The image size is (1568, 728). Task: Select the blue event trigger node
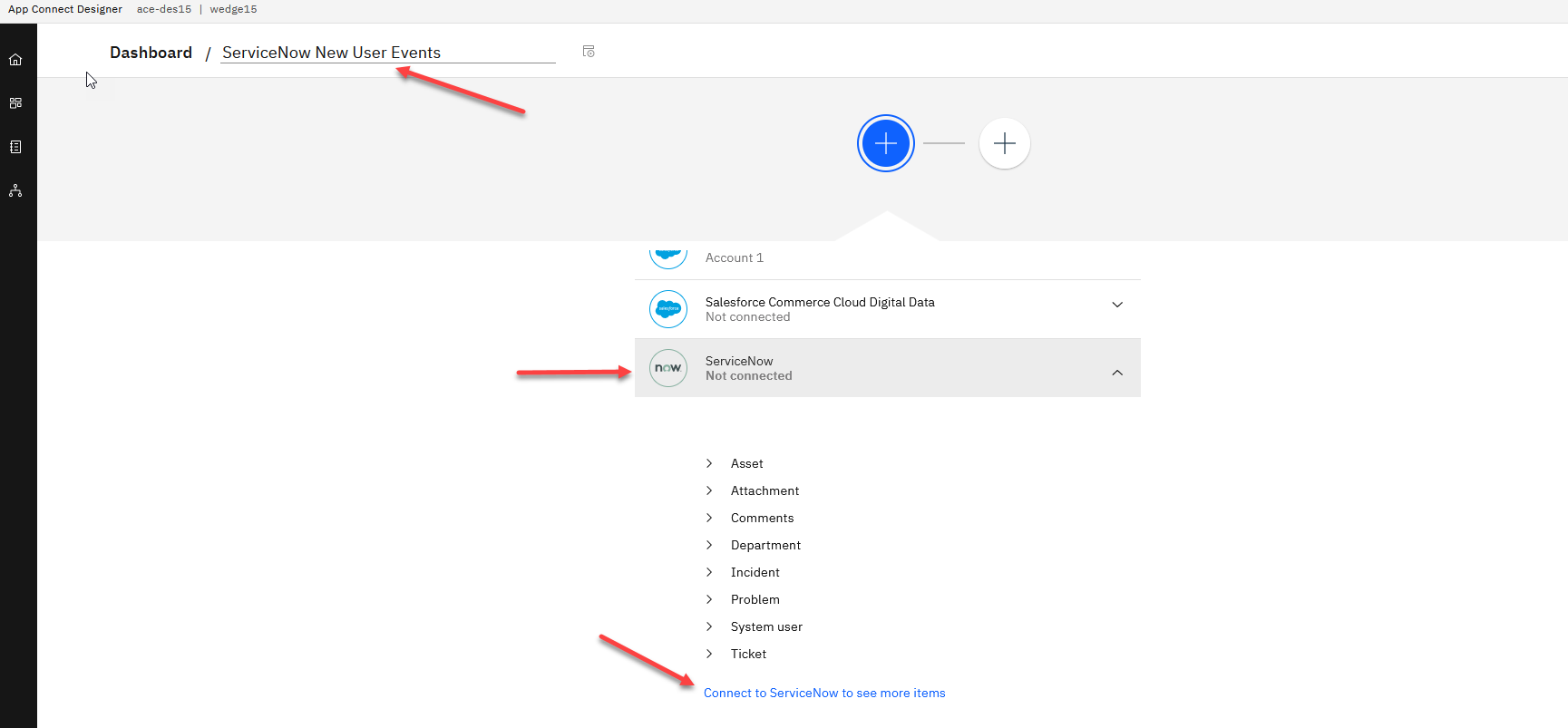point(885,143)
